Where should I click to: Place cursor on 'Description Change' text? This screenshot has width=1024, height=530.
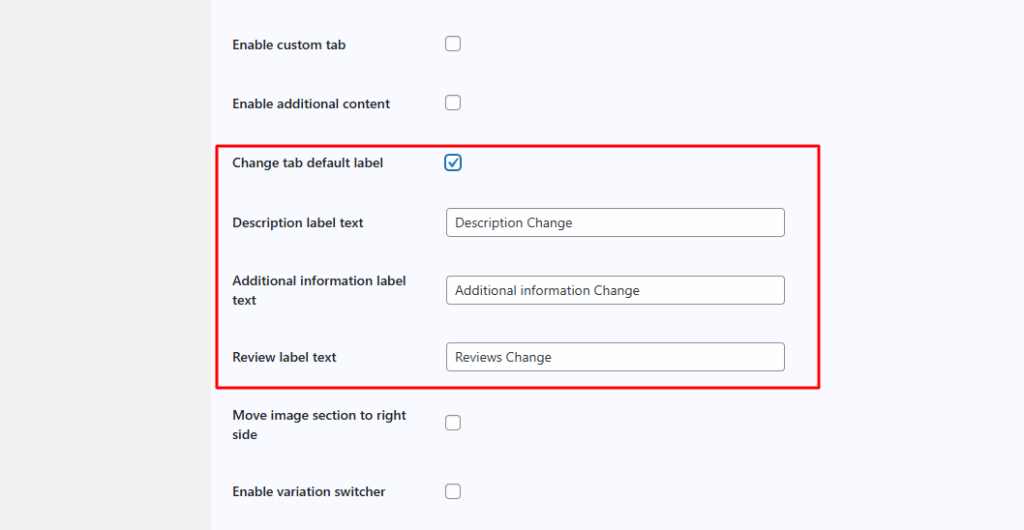[513, 223]
